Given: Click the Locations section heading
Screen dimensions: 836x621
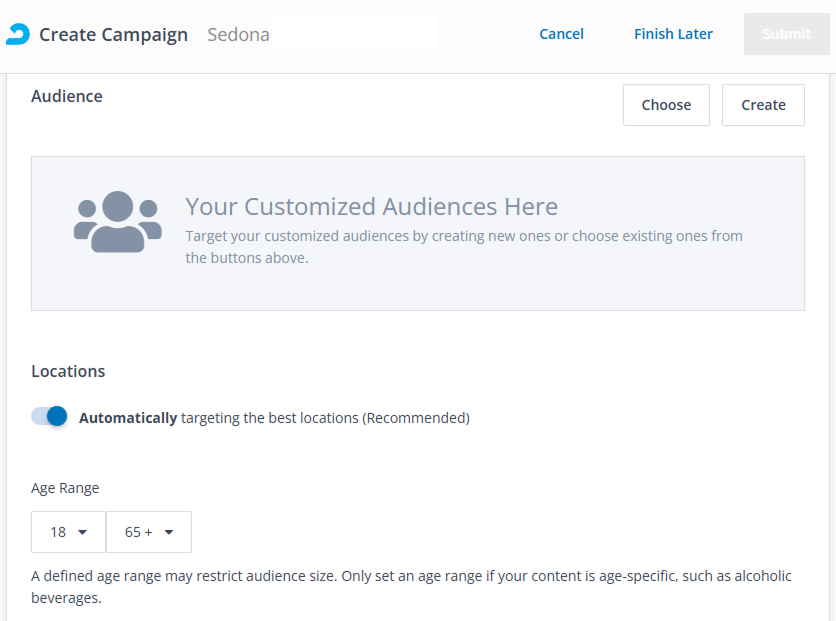Looking at the screenshot, I should pos(68,371).
